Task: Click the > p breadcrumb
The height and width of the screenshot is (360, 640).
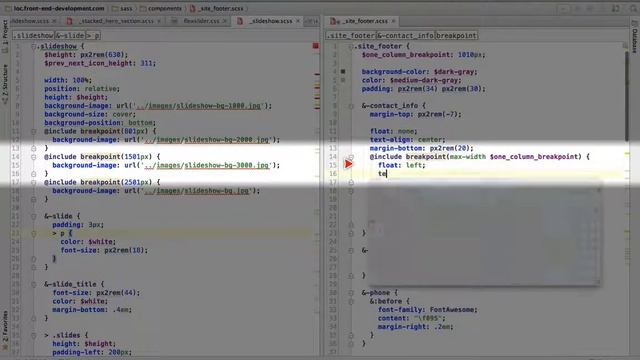Action: (93, 36)
